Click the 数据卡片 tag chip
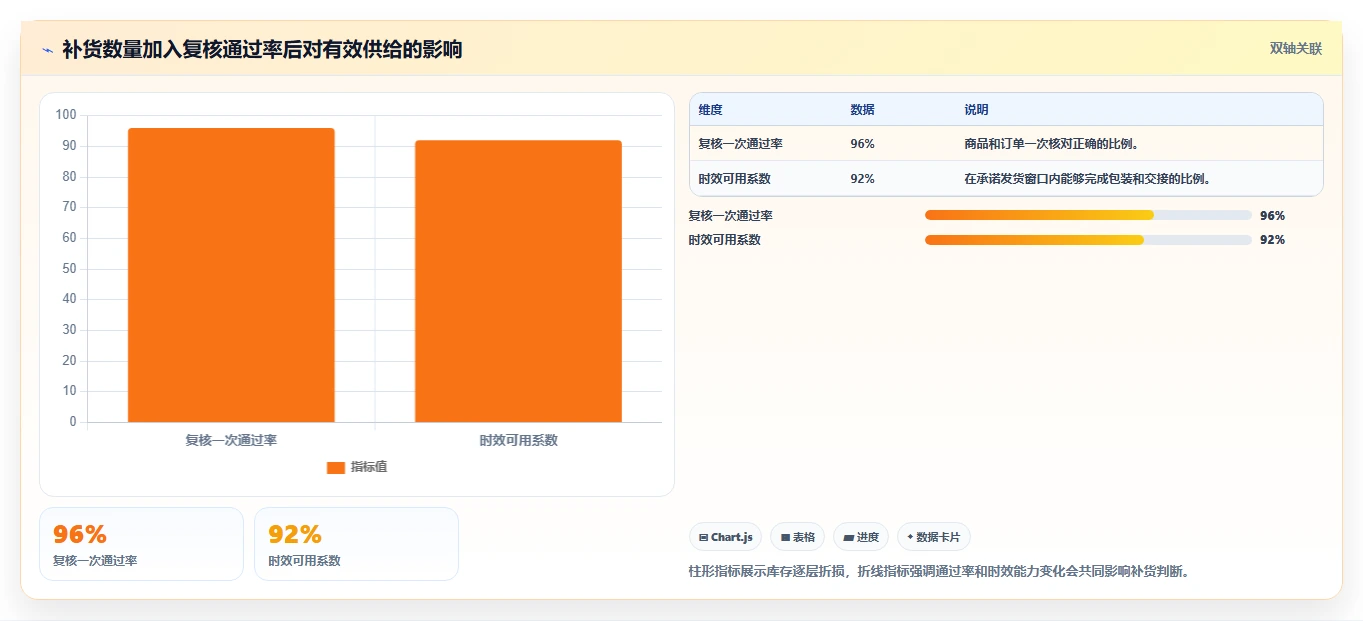The height and width of the screenshot is (621, 1363). pyautogui.click(x=934, y=537)
